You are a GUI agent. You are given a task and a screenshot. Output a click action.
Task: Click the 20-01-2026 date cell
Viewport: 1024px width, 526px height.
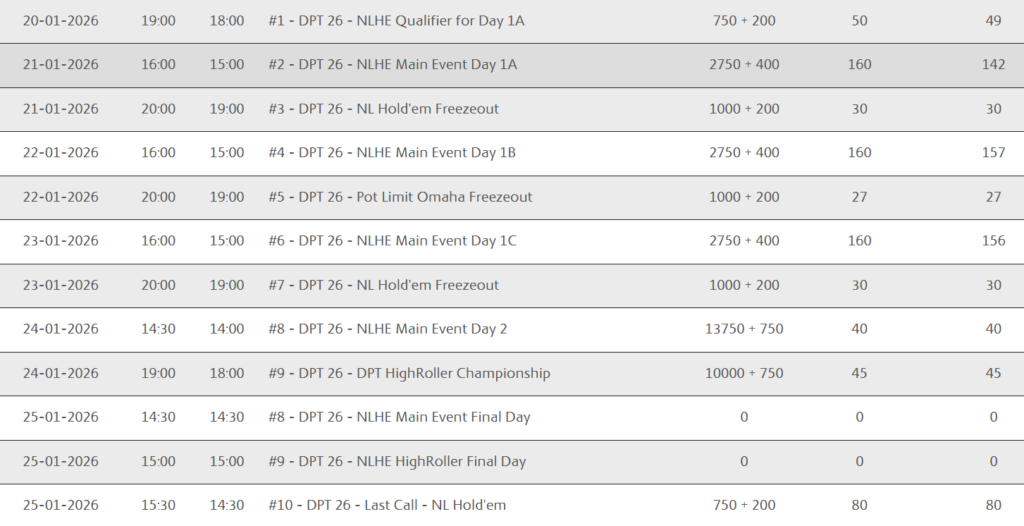click(x=61, y=21)
